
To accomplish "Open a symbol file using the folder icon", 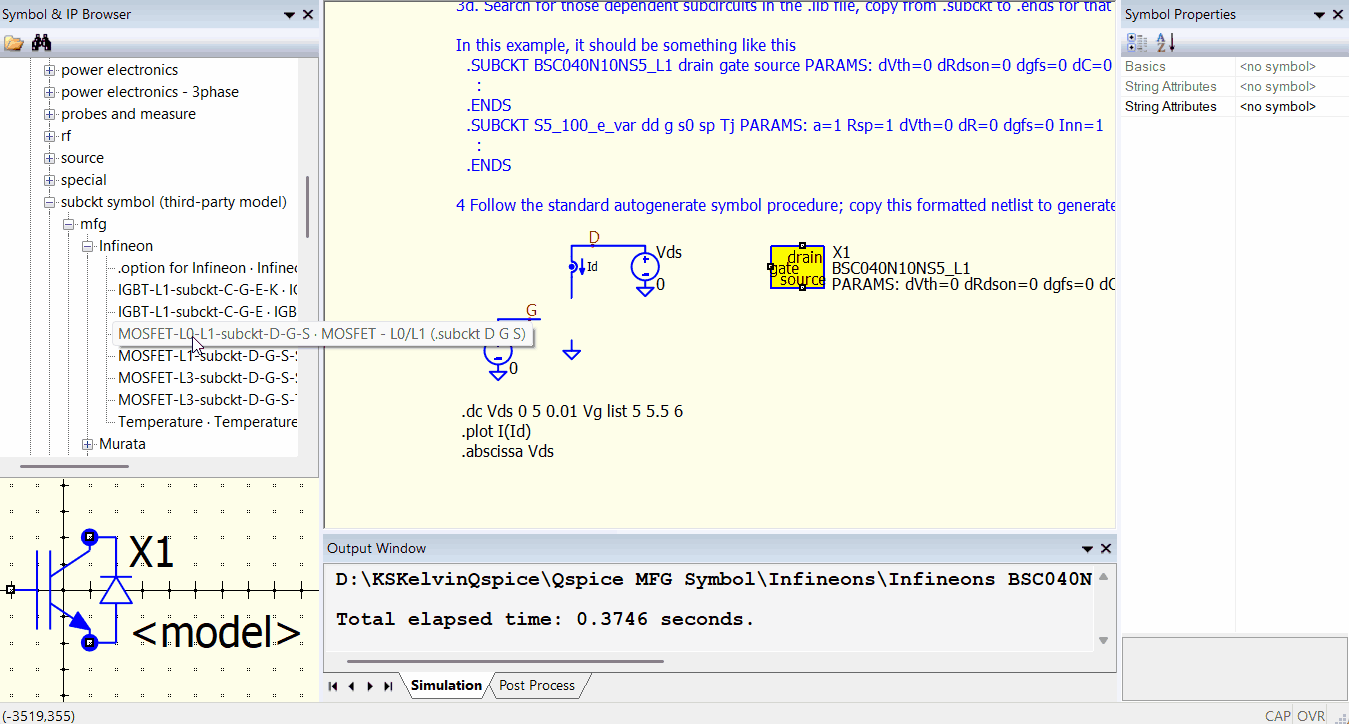I will 14,42.
